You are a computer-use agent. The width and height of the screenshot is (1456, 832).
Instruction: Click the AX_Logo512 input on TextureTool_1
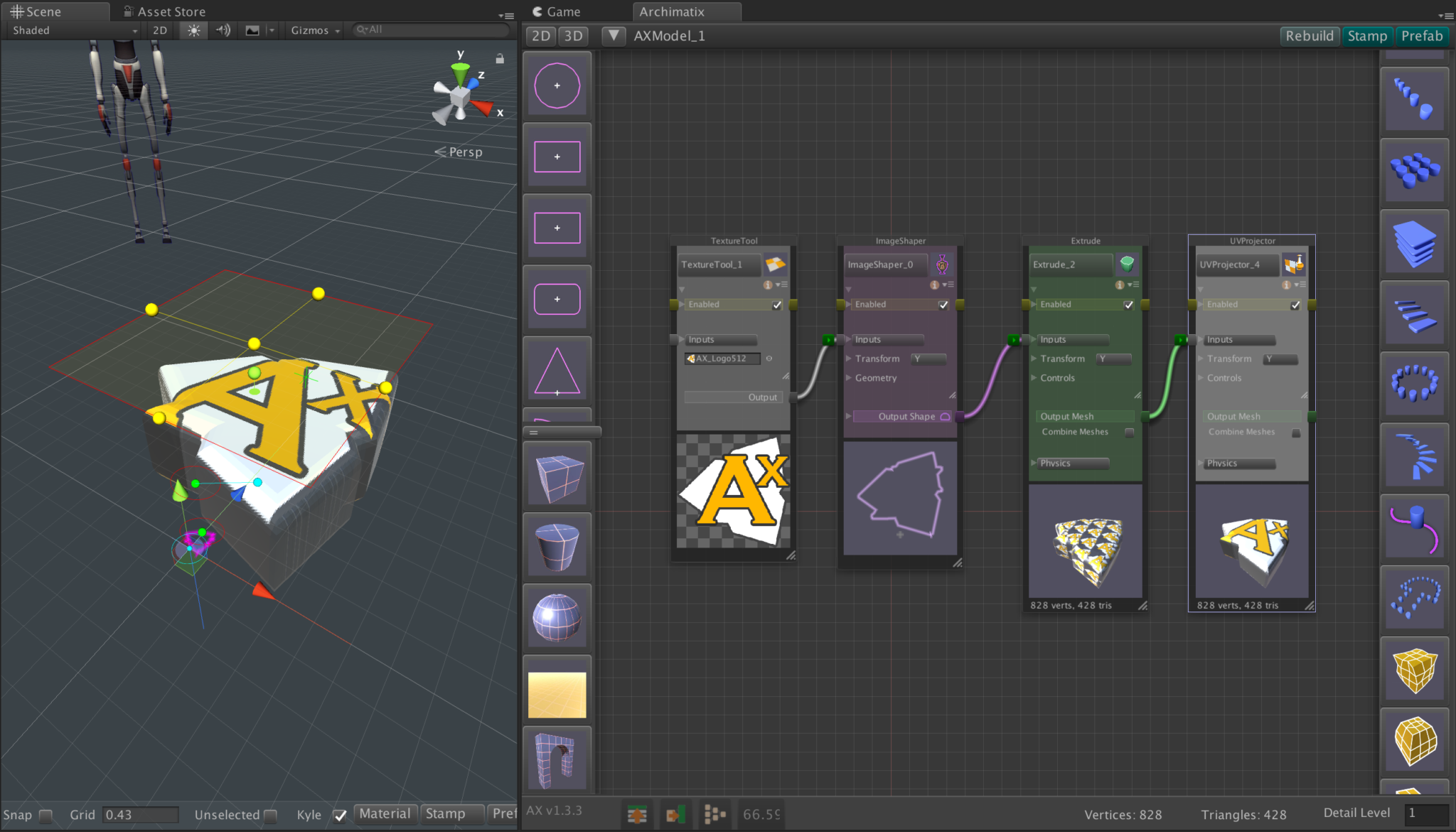723,358
